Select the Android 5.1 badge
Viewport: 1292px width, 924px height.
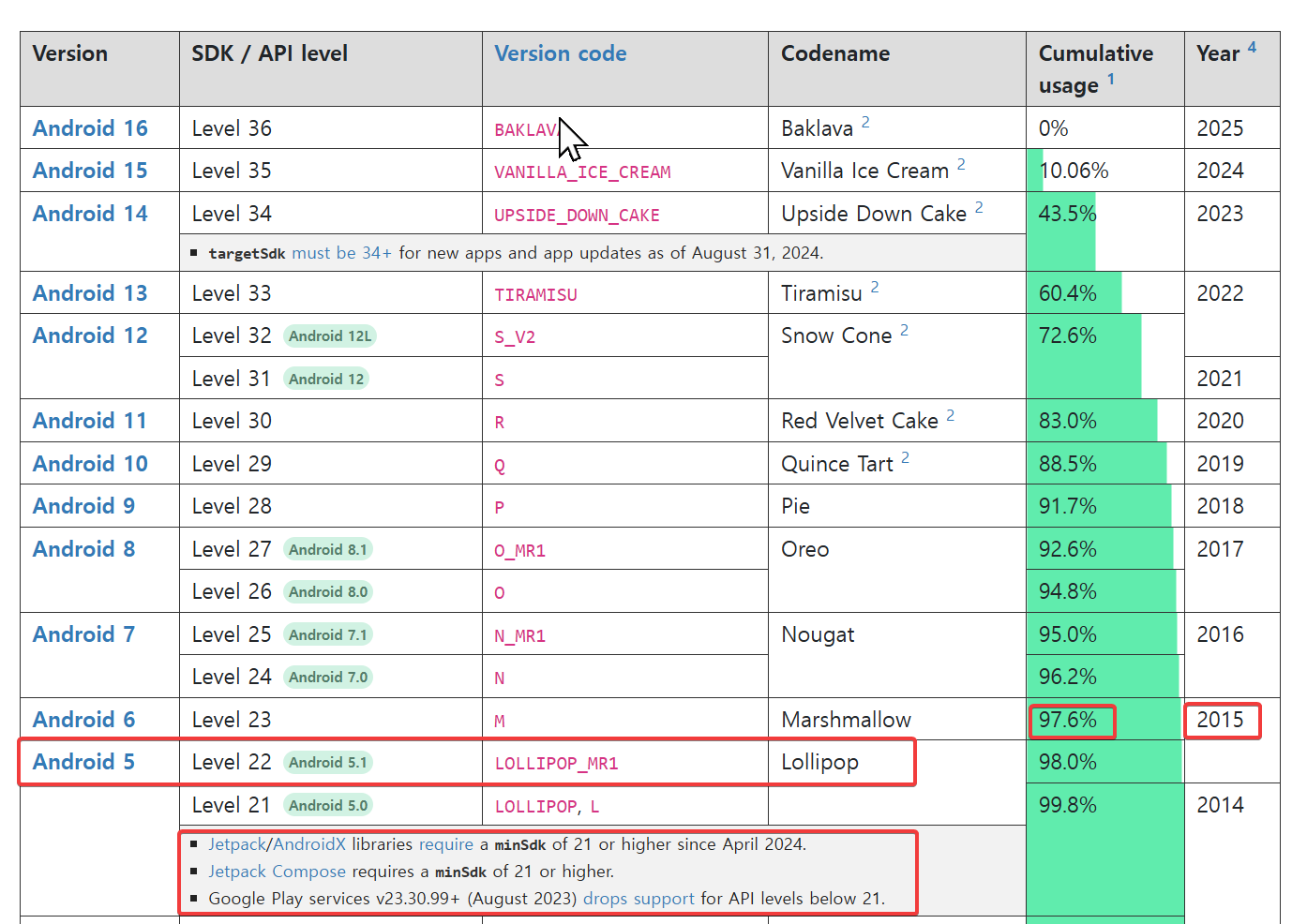(x=328, y=763)
